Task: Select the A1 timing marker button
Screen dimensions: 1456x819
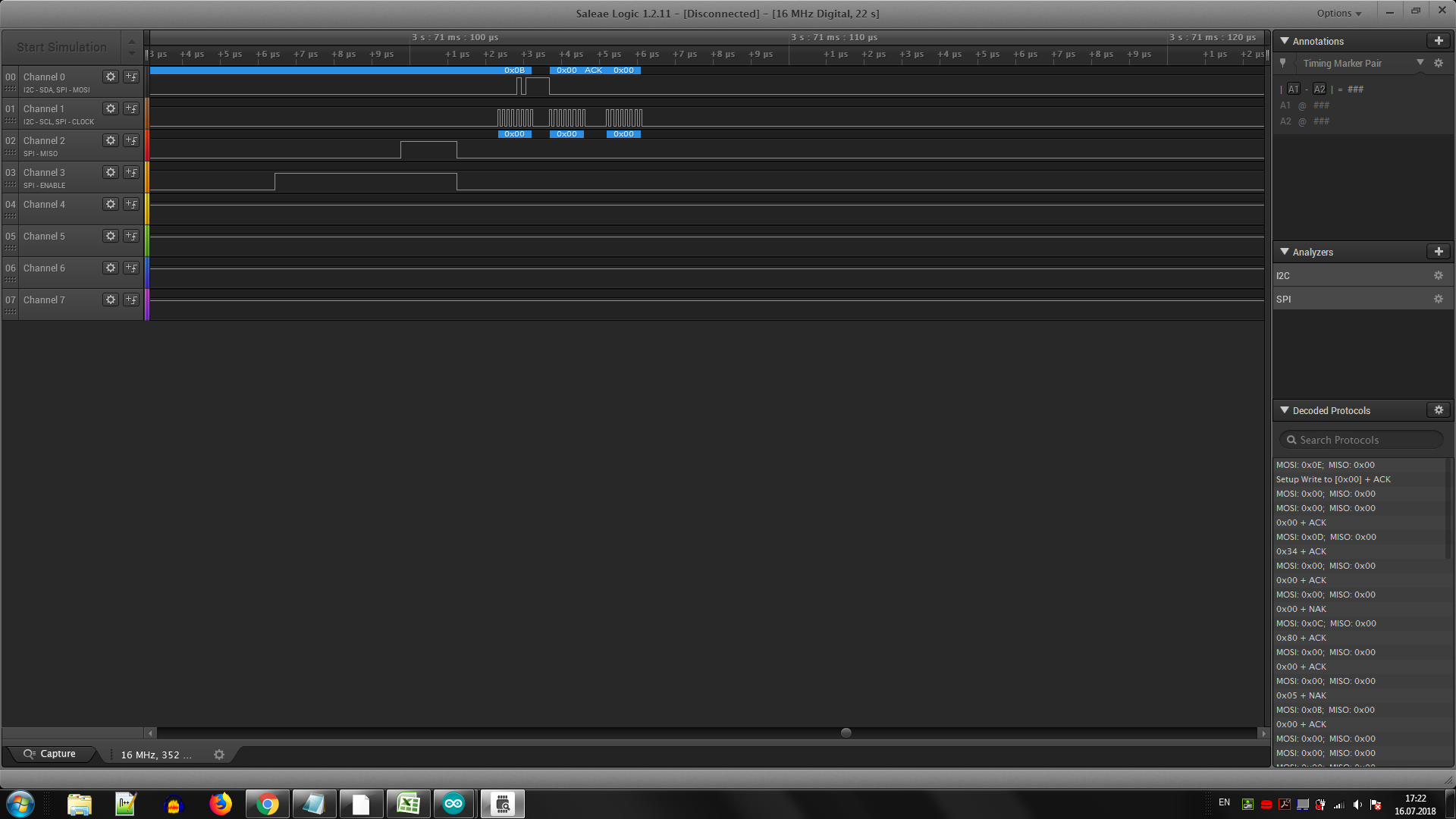Action: click(1293, 89)
